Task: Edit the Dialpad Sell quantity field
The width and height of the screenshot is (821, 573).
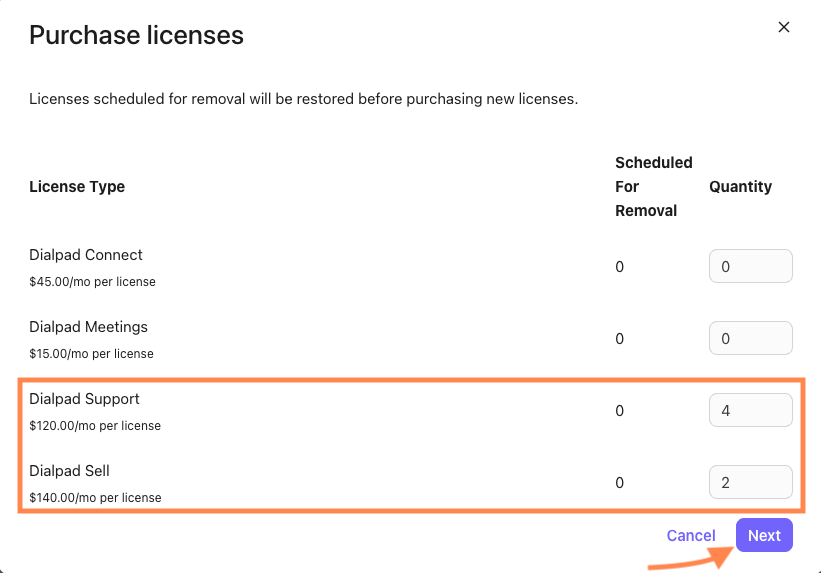Action: point(751,482)
